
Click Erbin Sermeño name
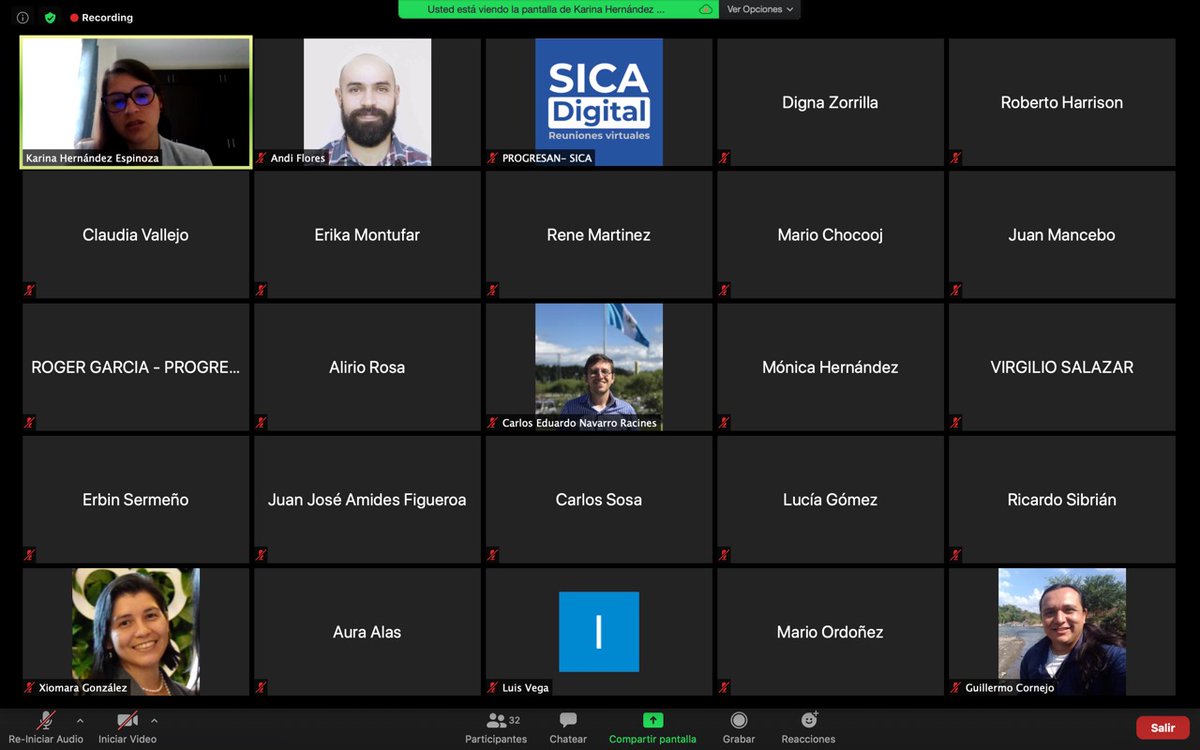[136, 500]
